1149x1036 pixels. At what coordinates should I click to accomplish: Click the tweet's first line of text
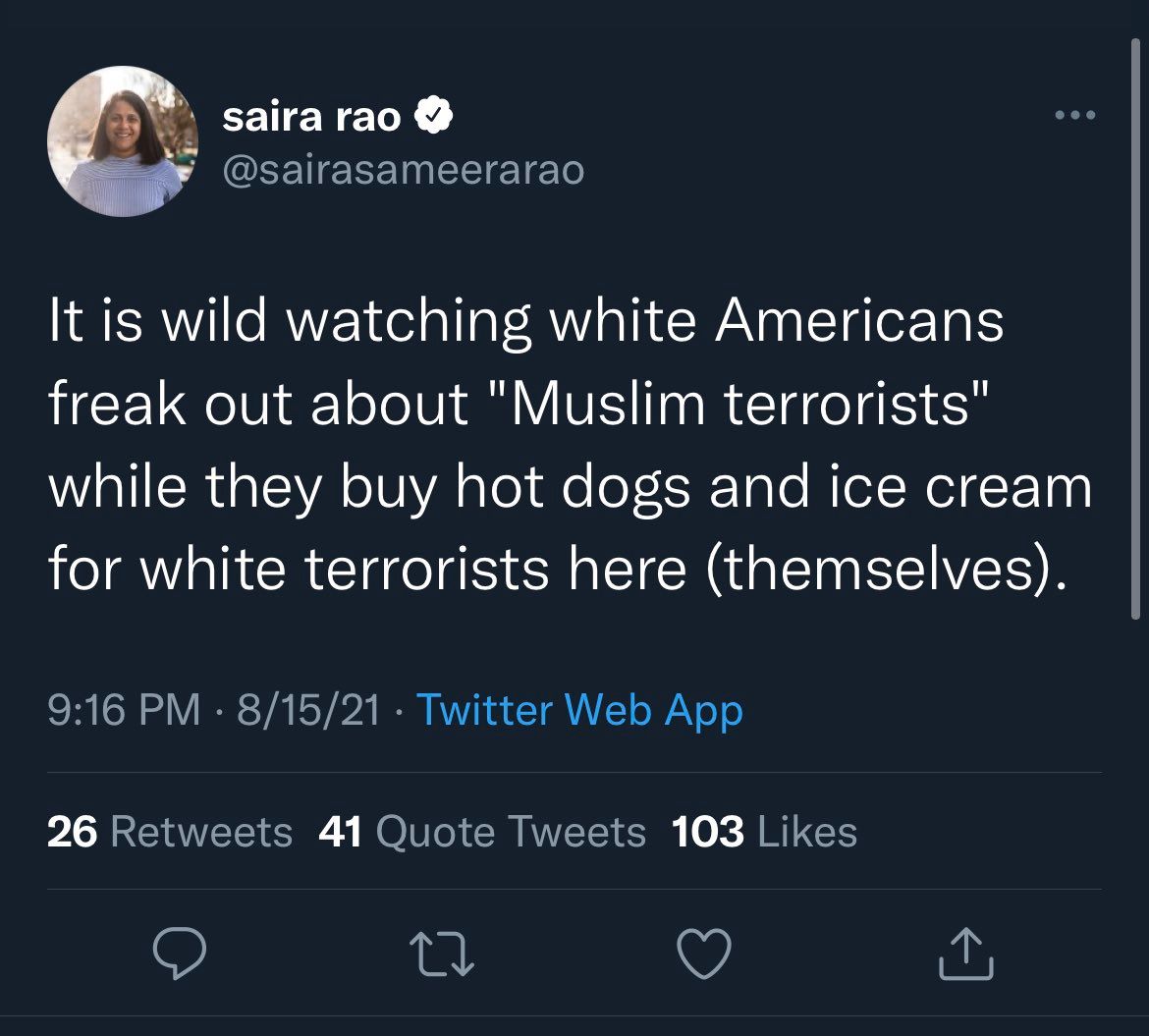click(x=525, y=323)
